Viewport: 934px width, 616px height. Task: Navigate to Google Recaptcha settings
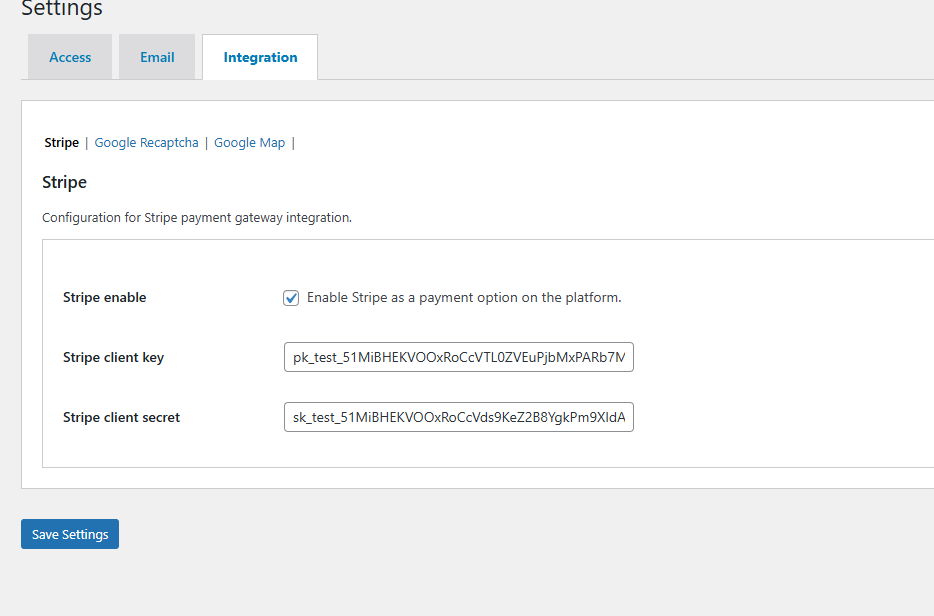[x=146, y=142]
